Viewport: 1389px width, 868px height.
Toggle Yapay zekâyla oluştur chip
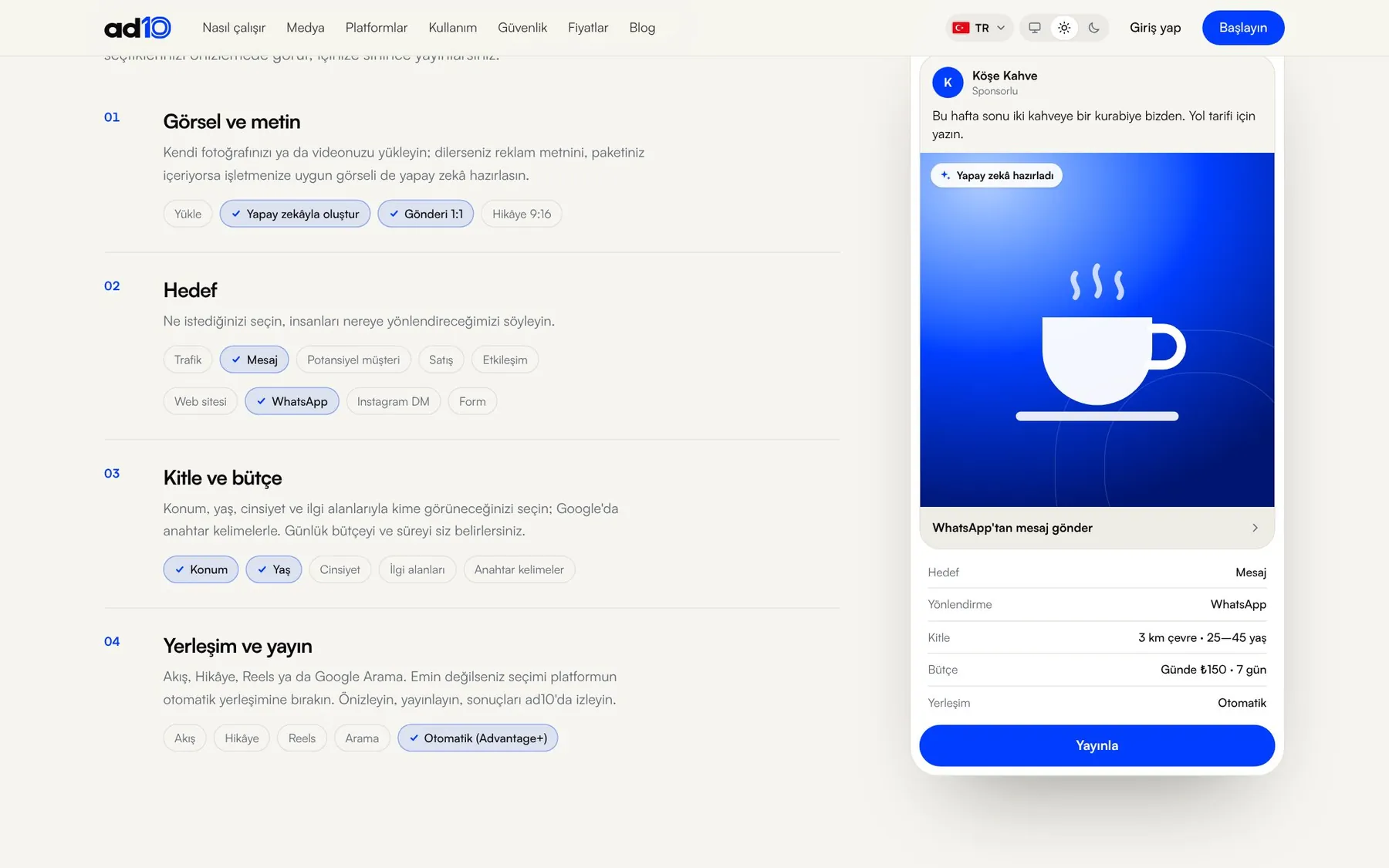[x=295, y=214]
